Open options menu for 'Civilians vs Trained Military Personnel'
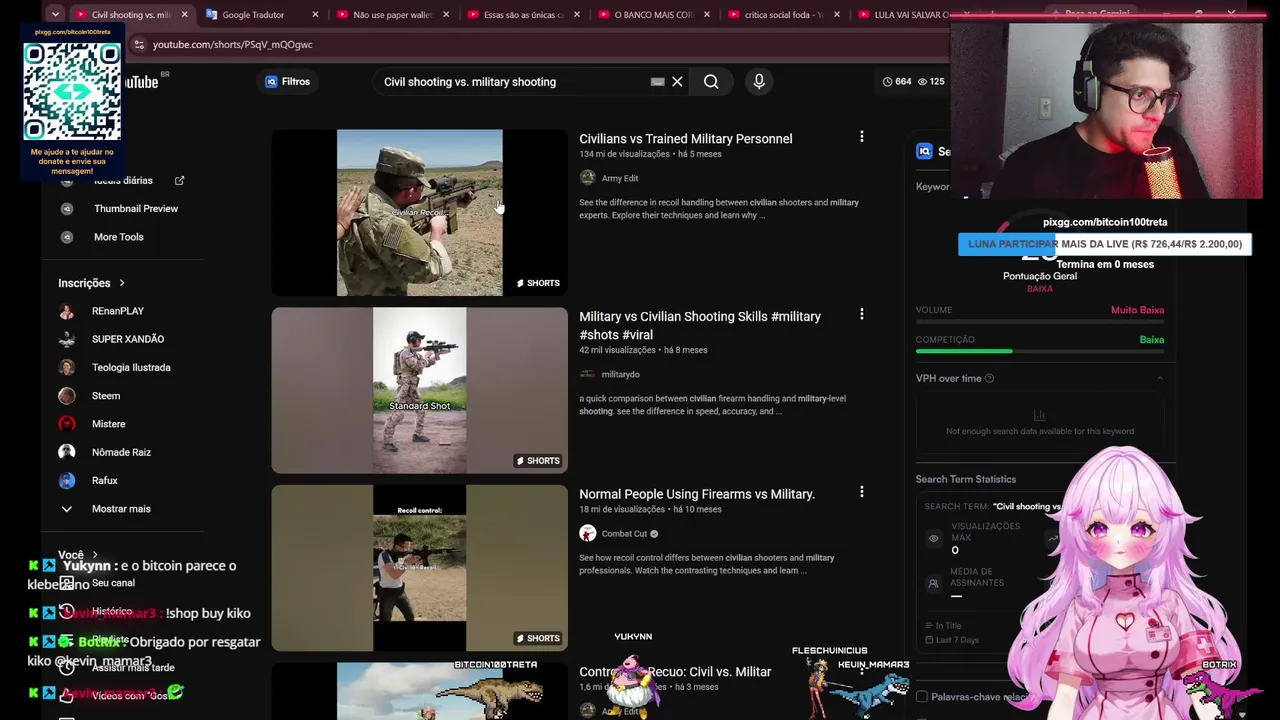The width and height of the screenshot is (1280, 720). coord(862,137)
